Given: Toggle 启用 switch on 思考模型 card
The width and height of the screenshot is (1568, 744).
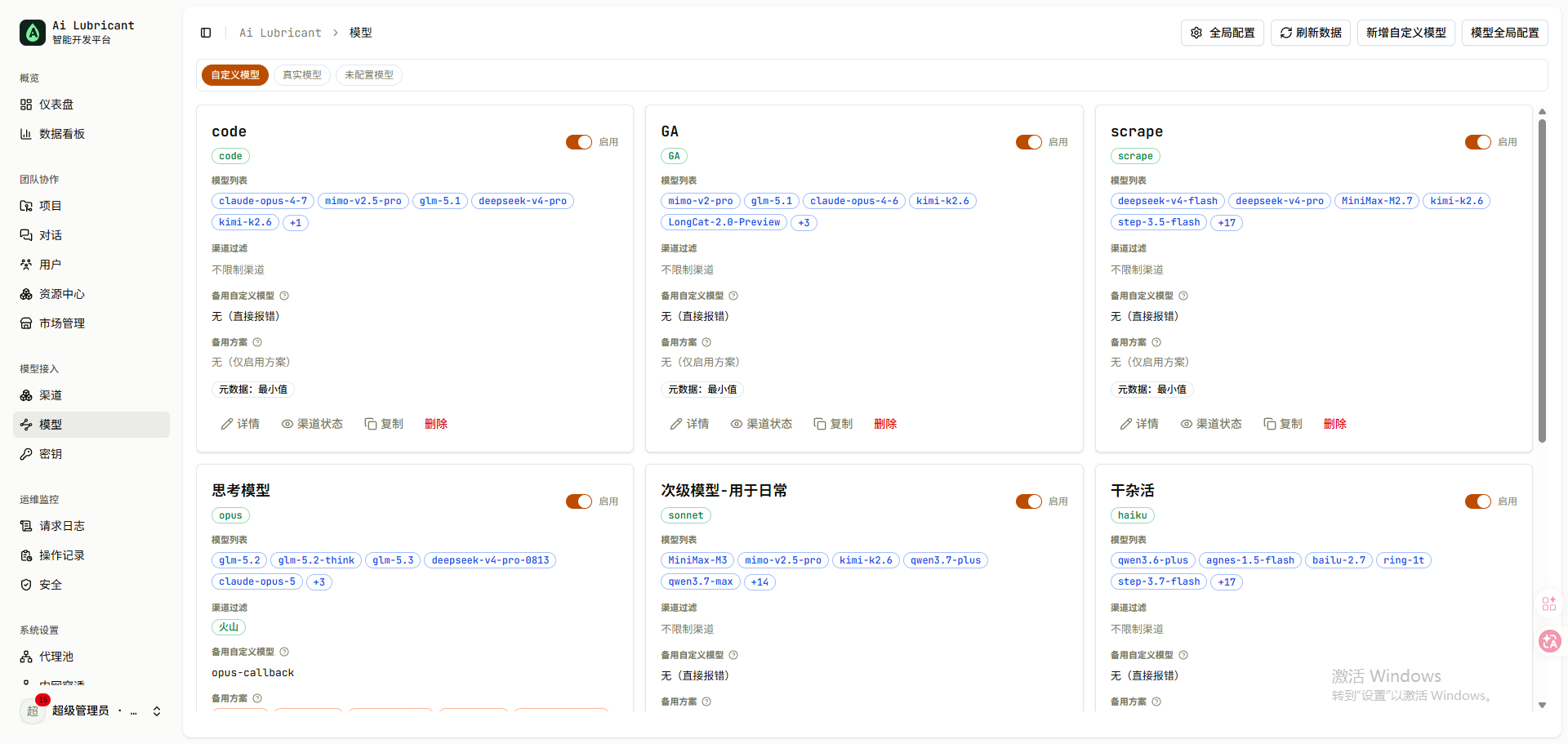Looking at the screenshot, I should [x=579, y=501].
